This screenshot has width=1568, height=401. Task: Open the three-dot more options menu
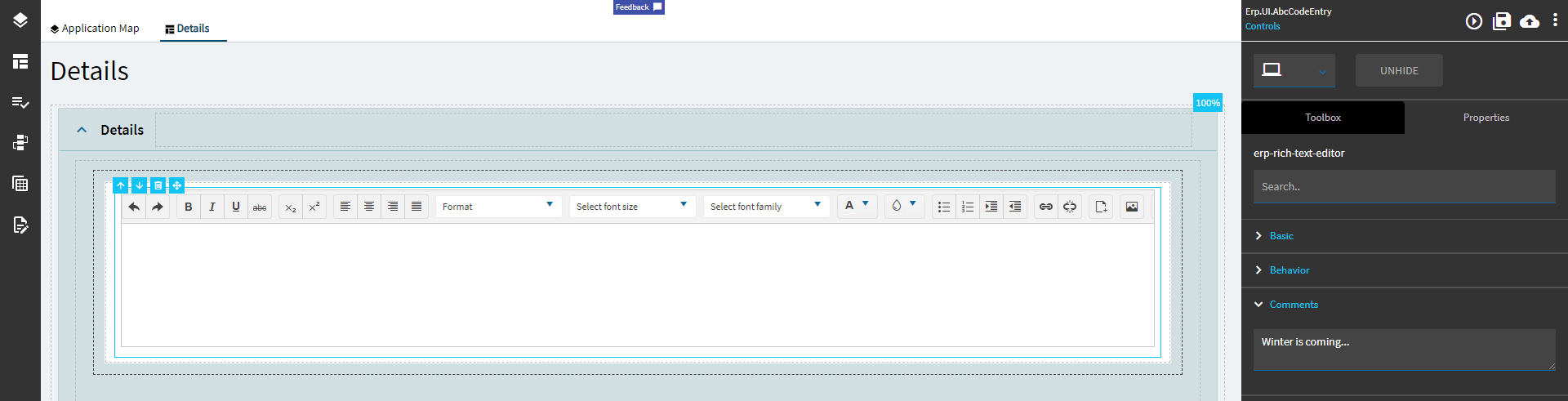coord(1555,20)
